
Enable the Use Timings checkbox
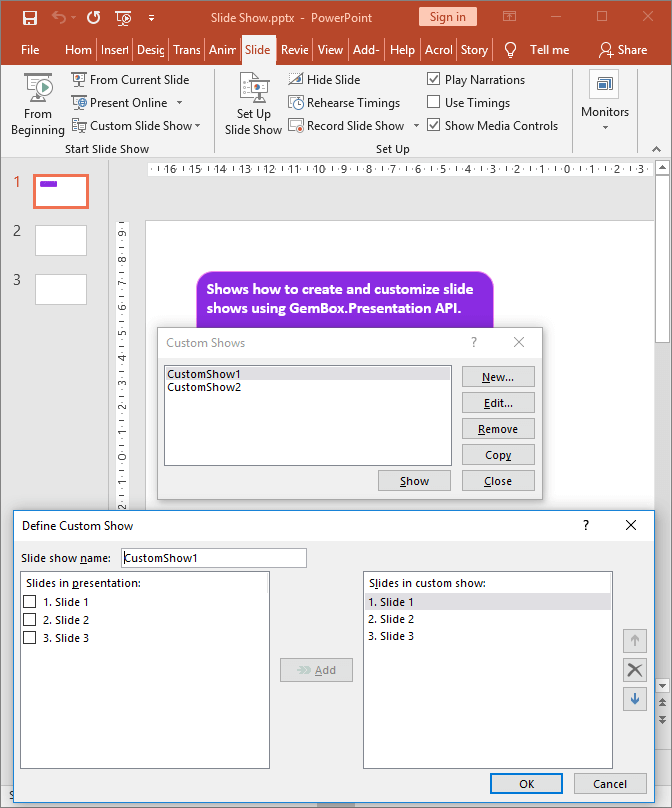tap(434, 103)
